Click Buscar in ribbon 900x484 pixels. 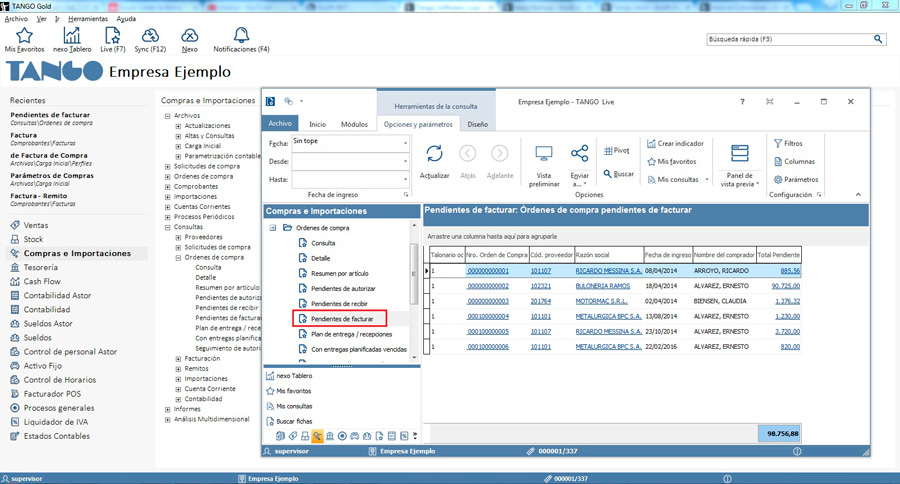619,174
